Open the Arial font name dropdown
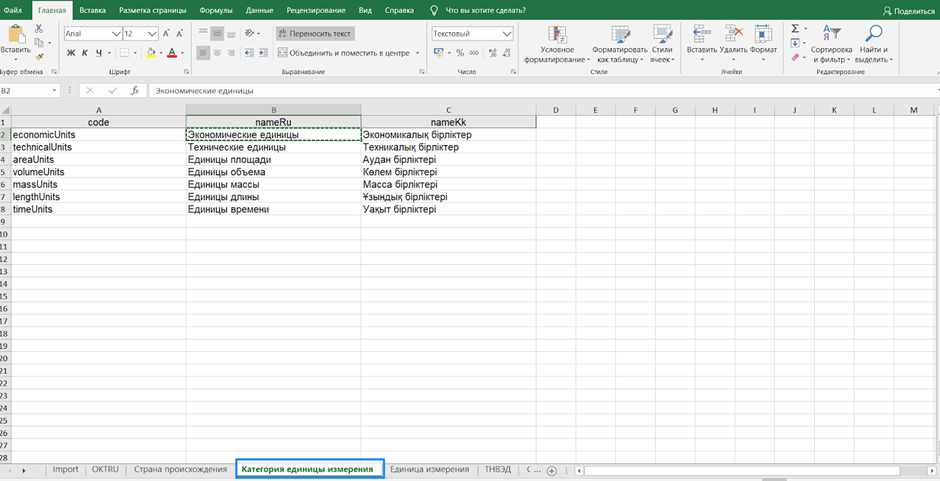940x481 pixels. pos(116,34)
